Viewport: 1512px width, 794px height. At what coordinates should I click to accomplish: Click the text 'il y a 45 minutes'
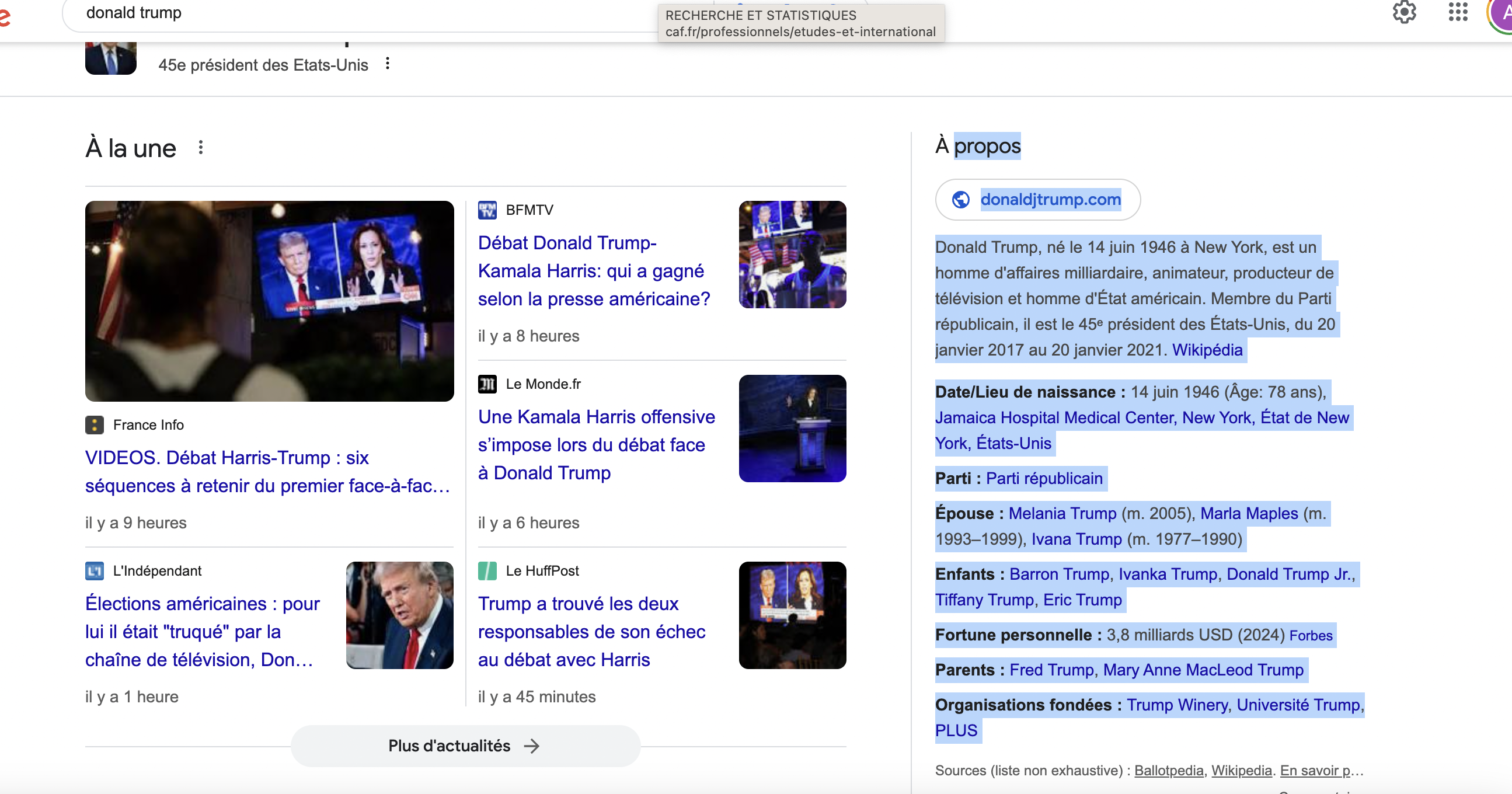click(x=536, y=697)
